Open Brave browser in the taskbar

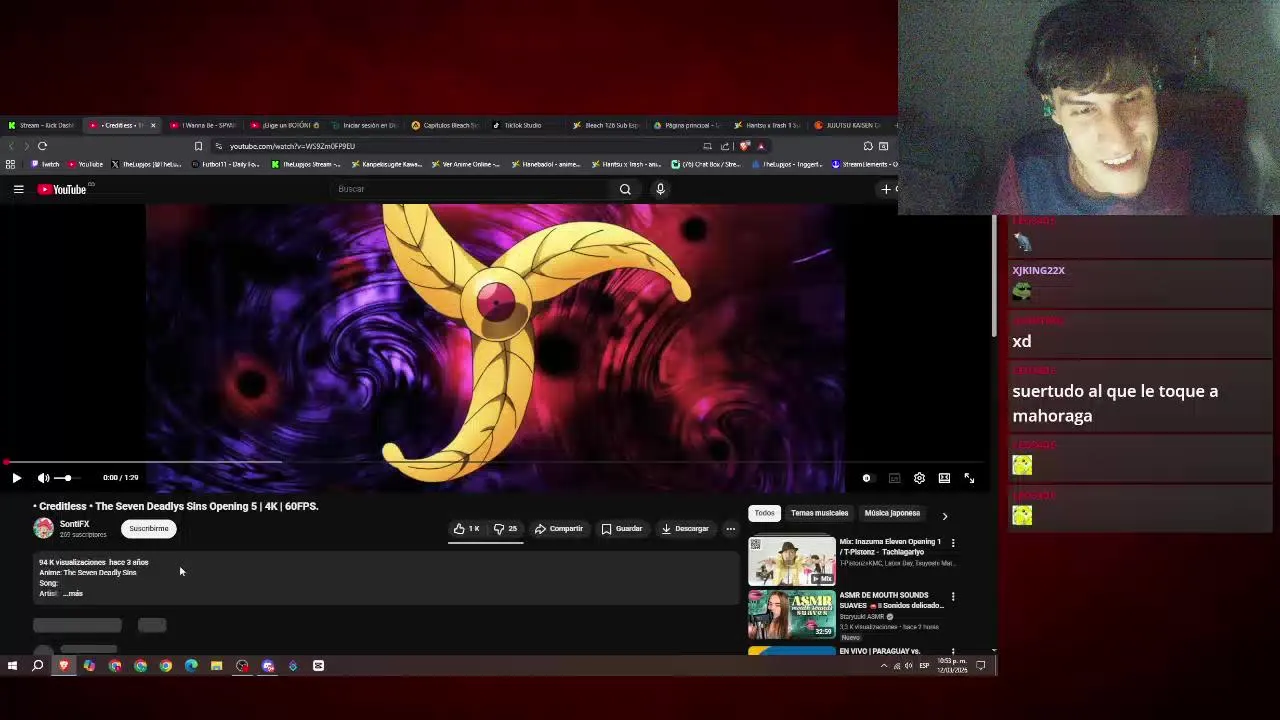coord(64,666)
